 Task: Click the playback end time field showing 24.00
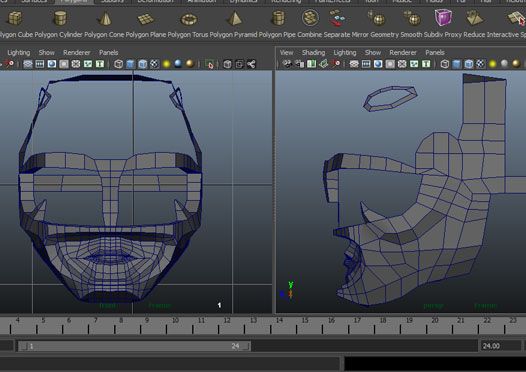[501, 346]
